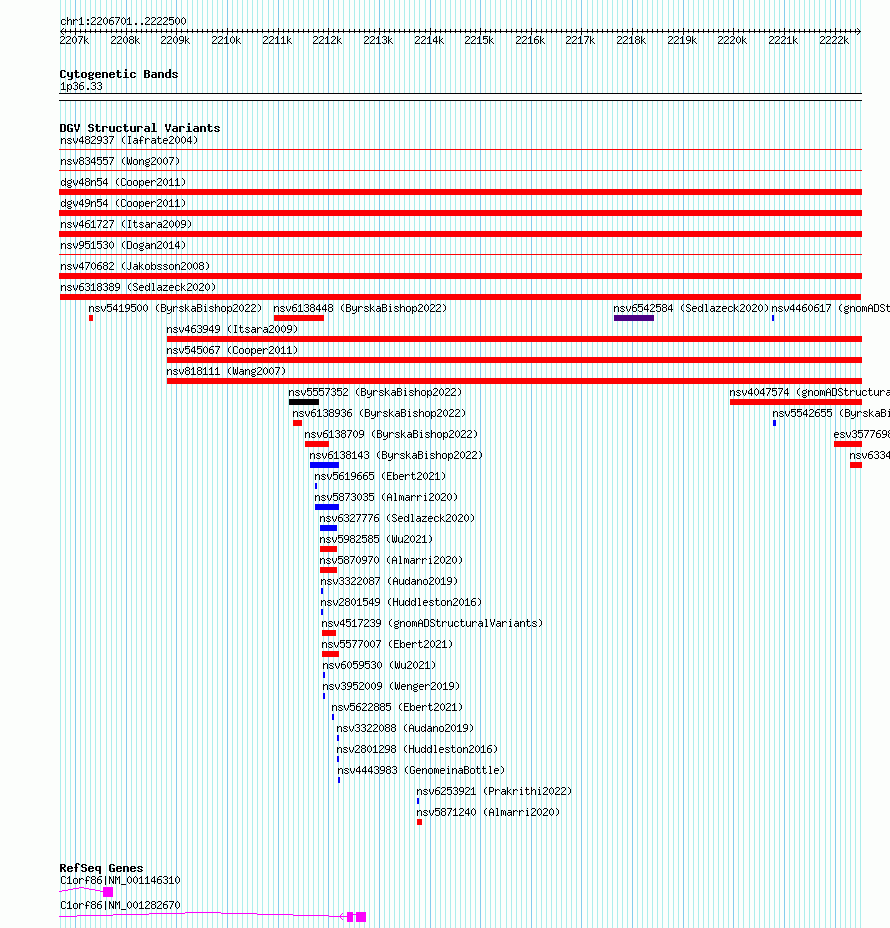The height and width of the screenshot is (928, 890).
Task: Click the nsv4443983 (GenomeinaBottle) label
Action: (x=421, y=771)
